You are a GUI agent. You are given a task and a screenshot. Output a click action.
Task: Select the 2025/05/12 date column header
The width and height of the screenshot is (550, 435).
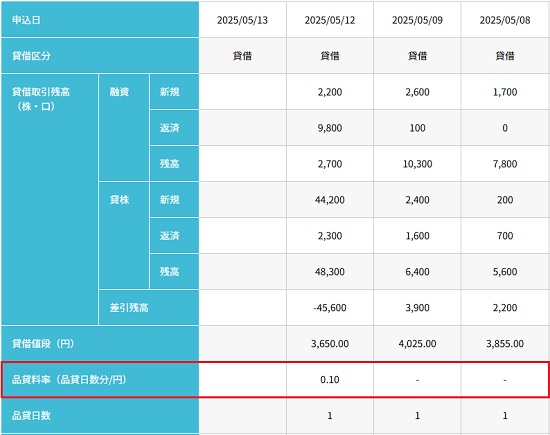[330, 20]
